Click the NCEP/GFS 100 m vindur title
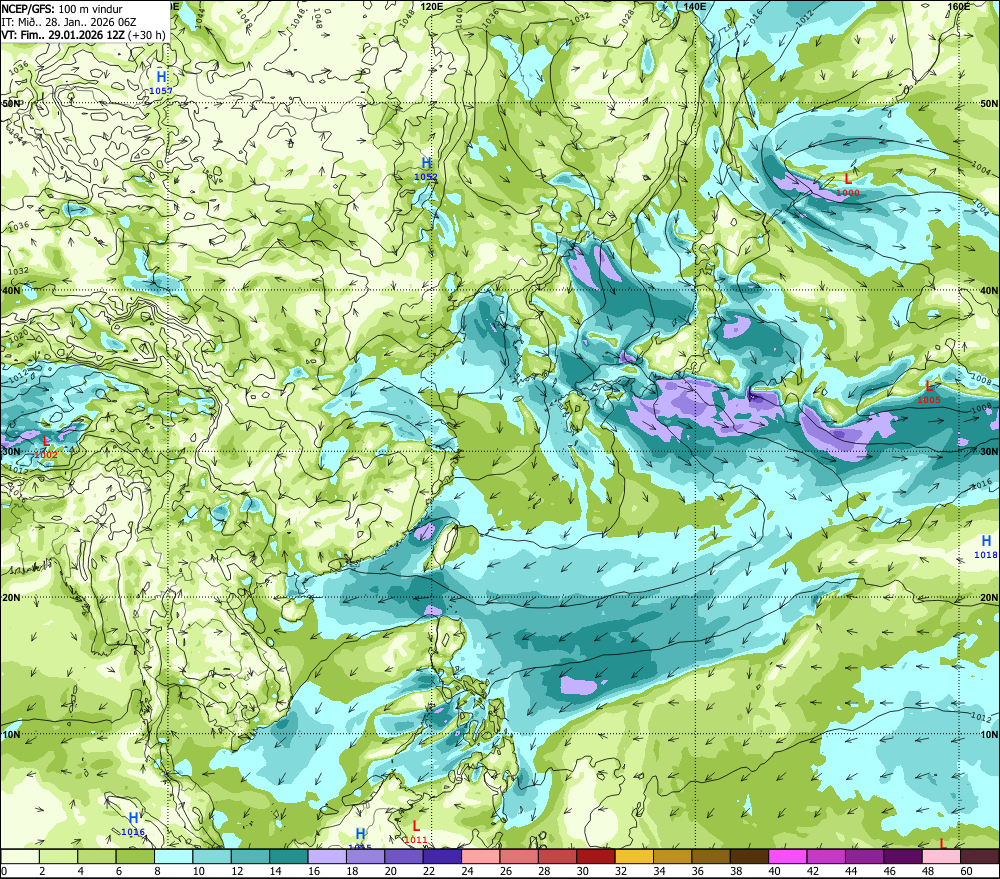The height and width of the screenshot is (879, 1000). point(62,9)
